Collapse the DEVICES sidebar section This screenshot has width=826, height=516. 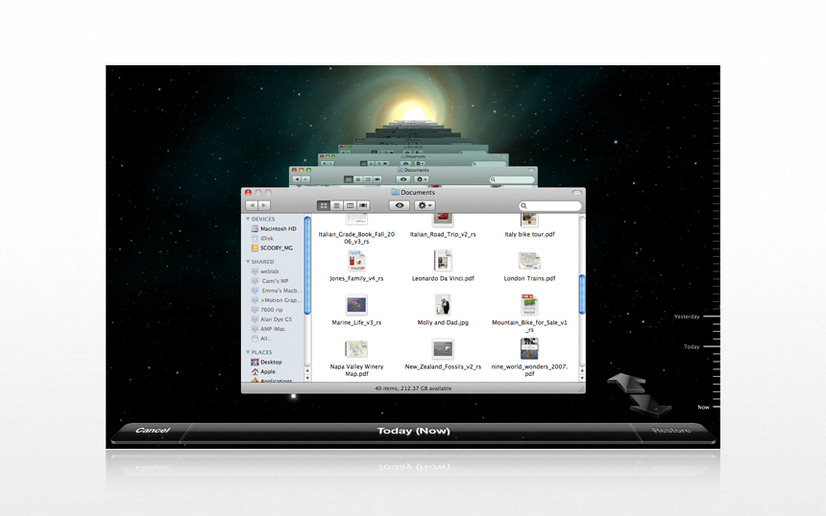[x=248, y=219]
